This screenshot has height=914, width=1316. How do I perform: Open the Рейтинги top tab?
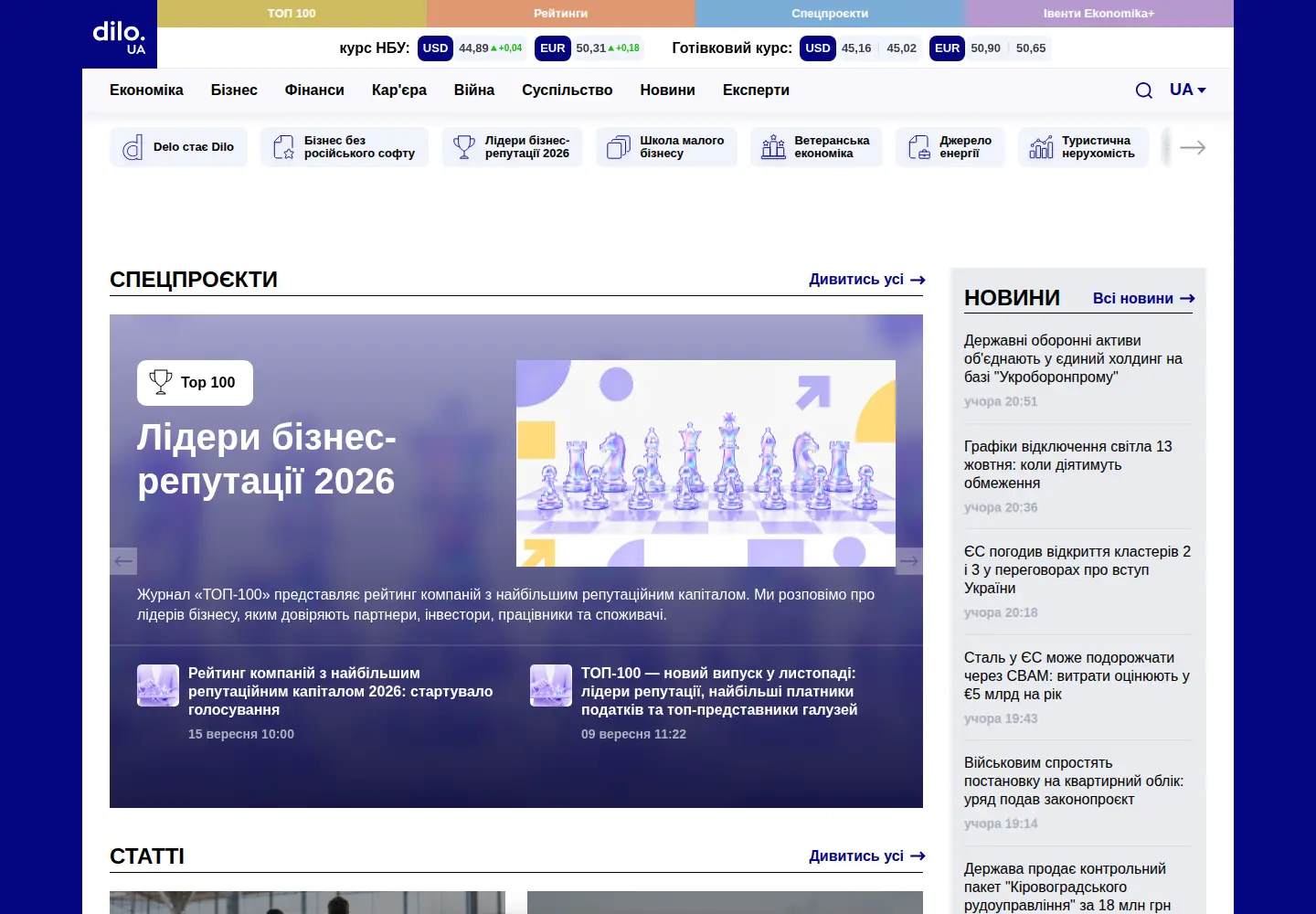[x=561, y=14]
